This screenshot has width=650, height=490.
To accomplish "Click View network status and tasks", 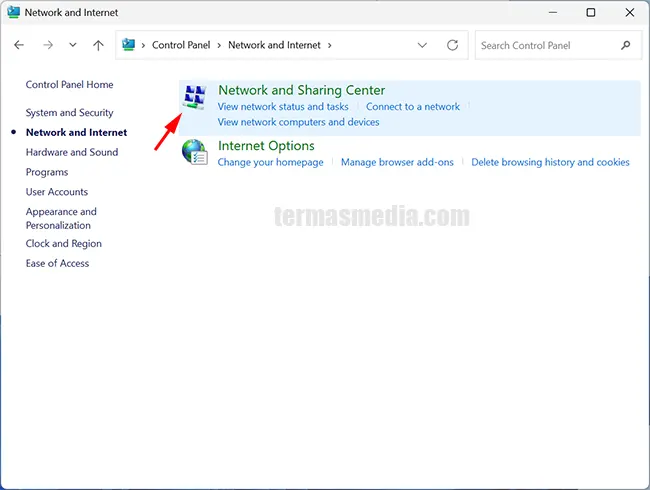I will click(283, 107).
